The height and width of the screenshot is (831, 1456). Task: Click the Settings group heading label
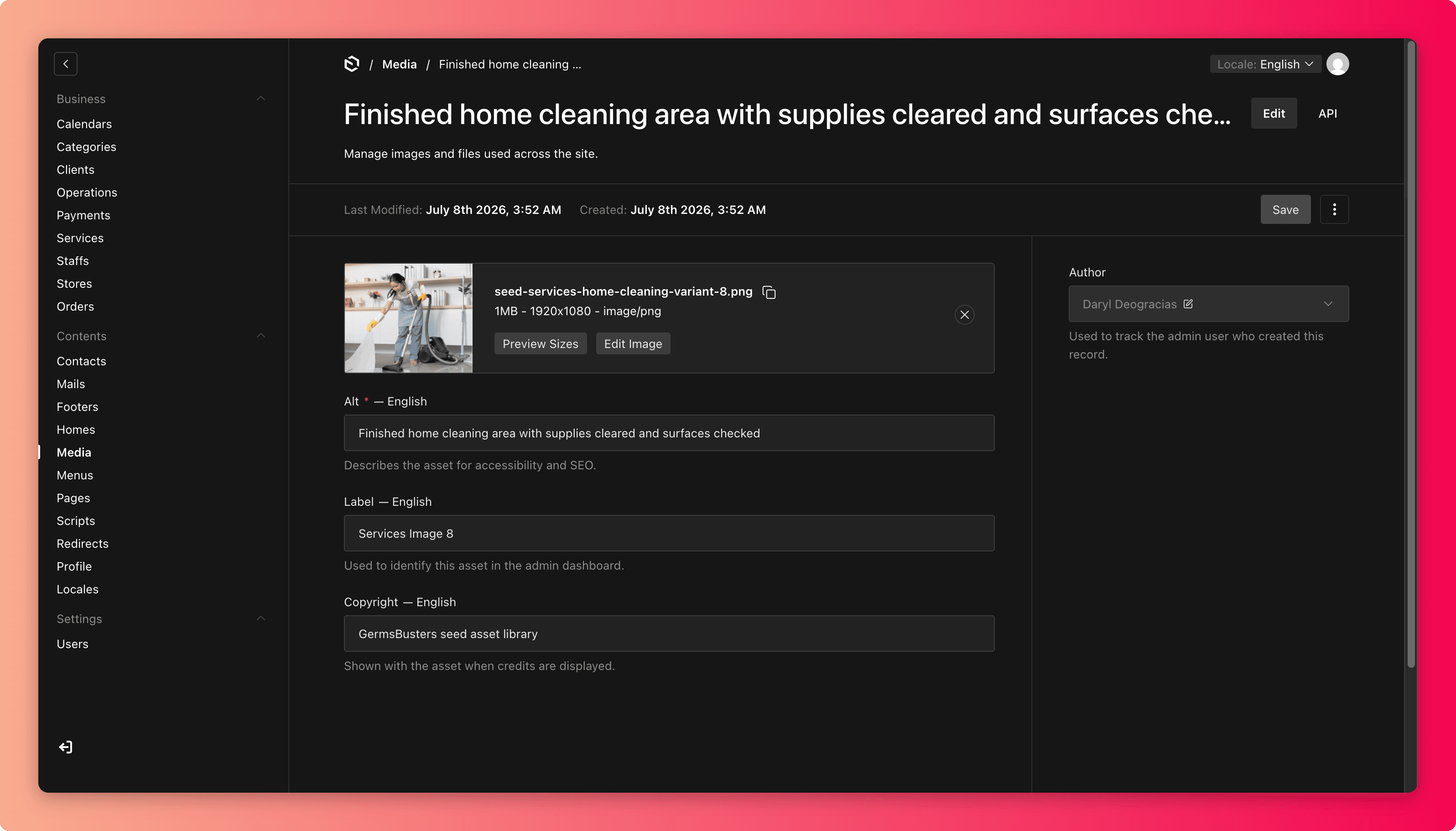(79, 618)
